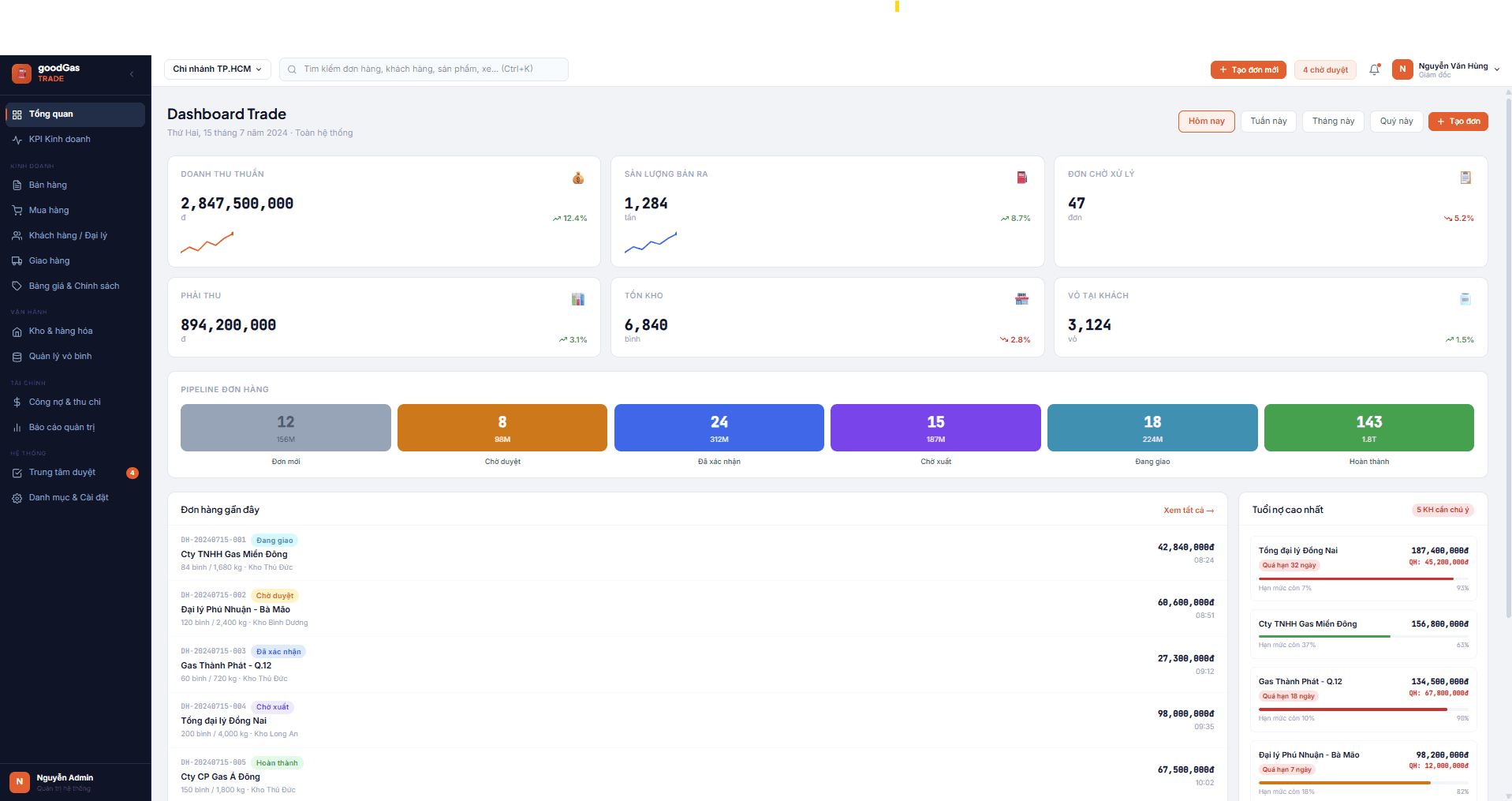This screenshot has height=801, width=1512.
Task: Click the green Hoàn thành pipeline block
Action: tap(1369, 428)
